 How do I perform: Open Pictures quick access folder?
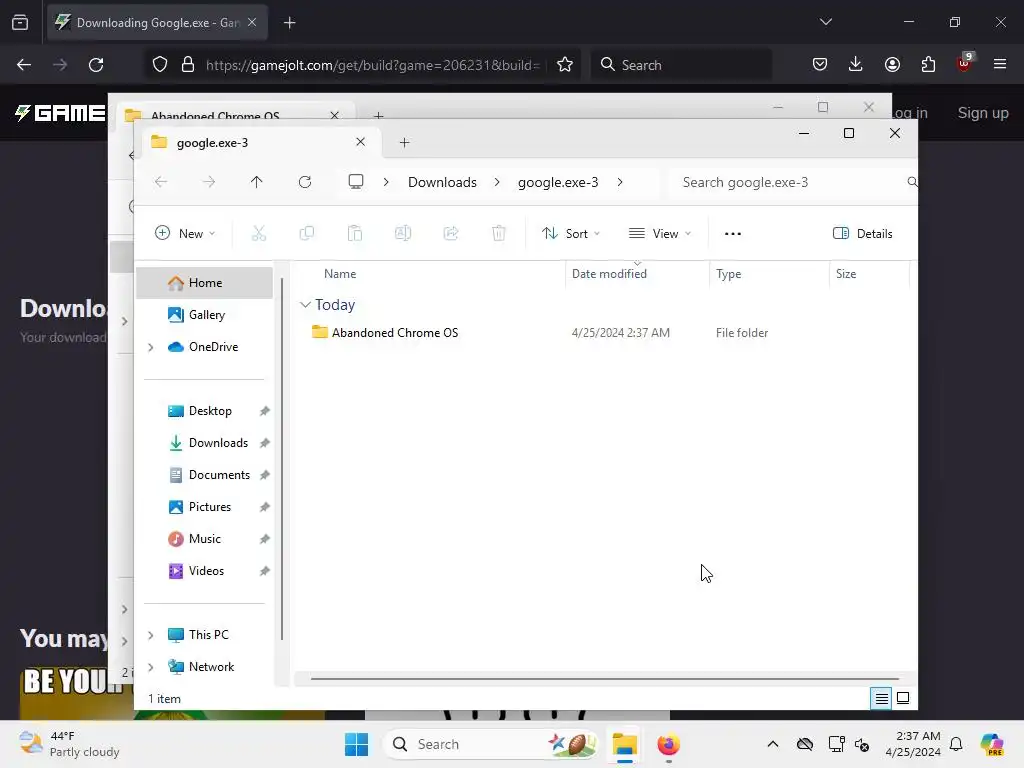204,507
